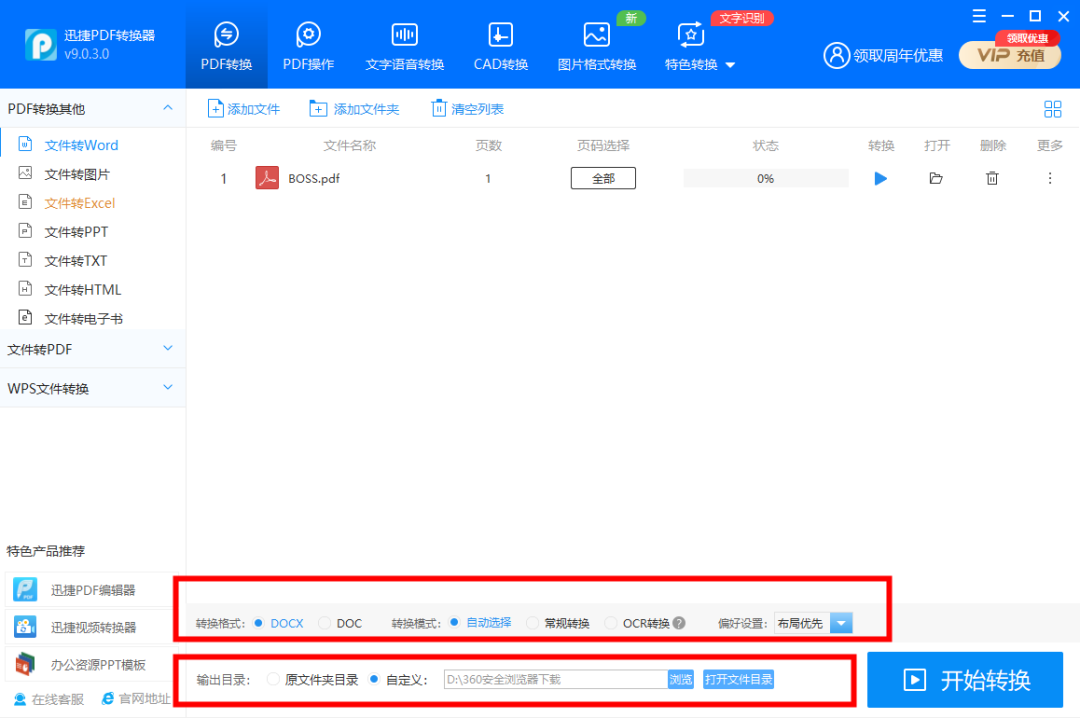Image resolution: width=1080 pixels, height=718 pixels.
Task: Delete BOSS.pdf with trash icon
Action: (x=992, y=178)
